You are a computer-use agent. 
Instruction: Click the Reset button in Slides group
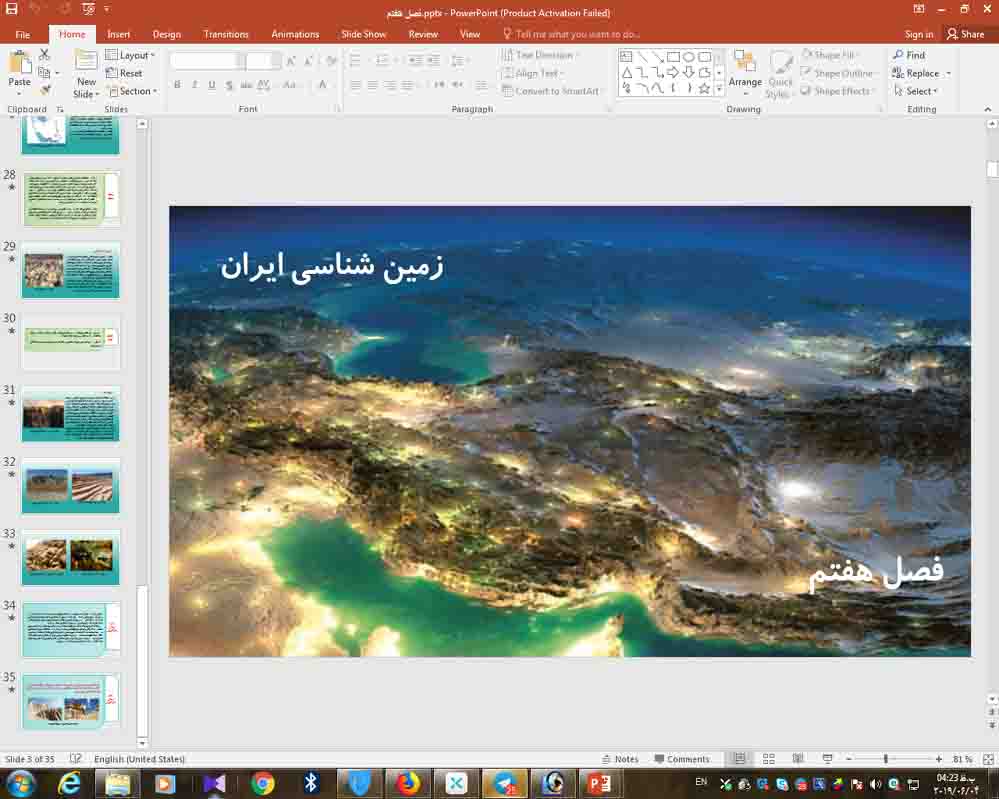click(x=126, y=72)
